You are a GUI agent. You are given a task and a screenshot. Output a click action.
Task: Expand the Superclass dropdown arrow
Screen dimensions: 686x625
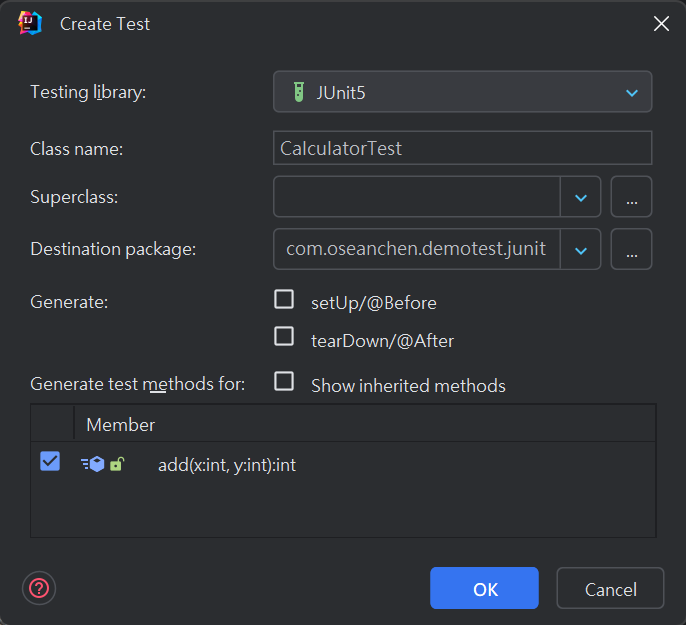coord(580,197)
